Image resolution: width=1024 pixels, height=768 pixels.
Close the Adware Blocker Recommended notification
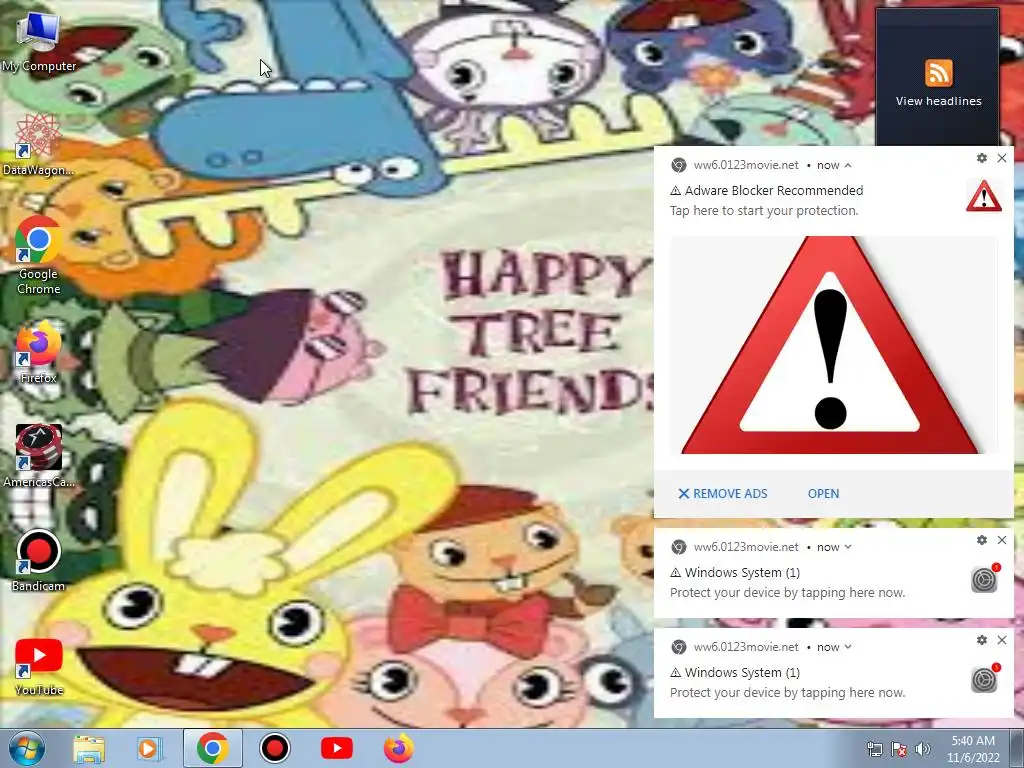click(x=1002, y=158)
